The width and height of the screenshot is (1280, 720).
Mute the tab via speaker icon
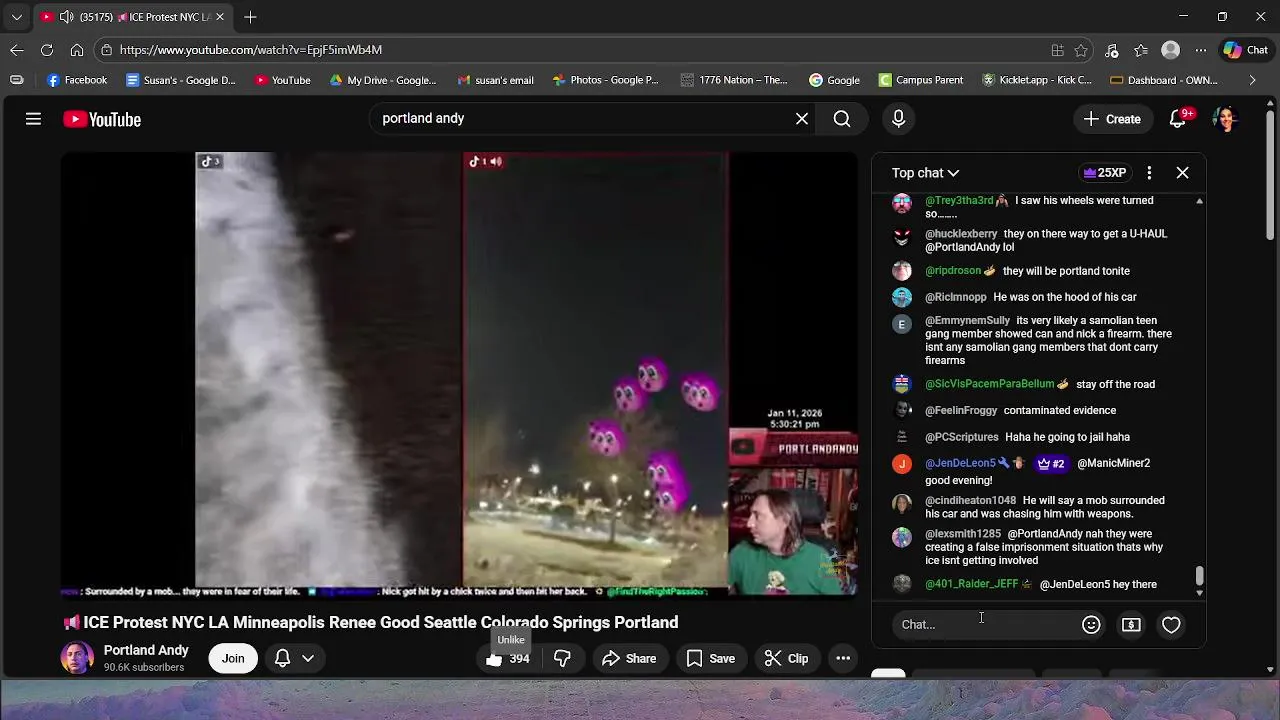[x=66, y=17]
